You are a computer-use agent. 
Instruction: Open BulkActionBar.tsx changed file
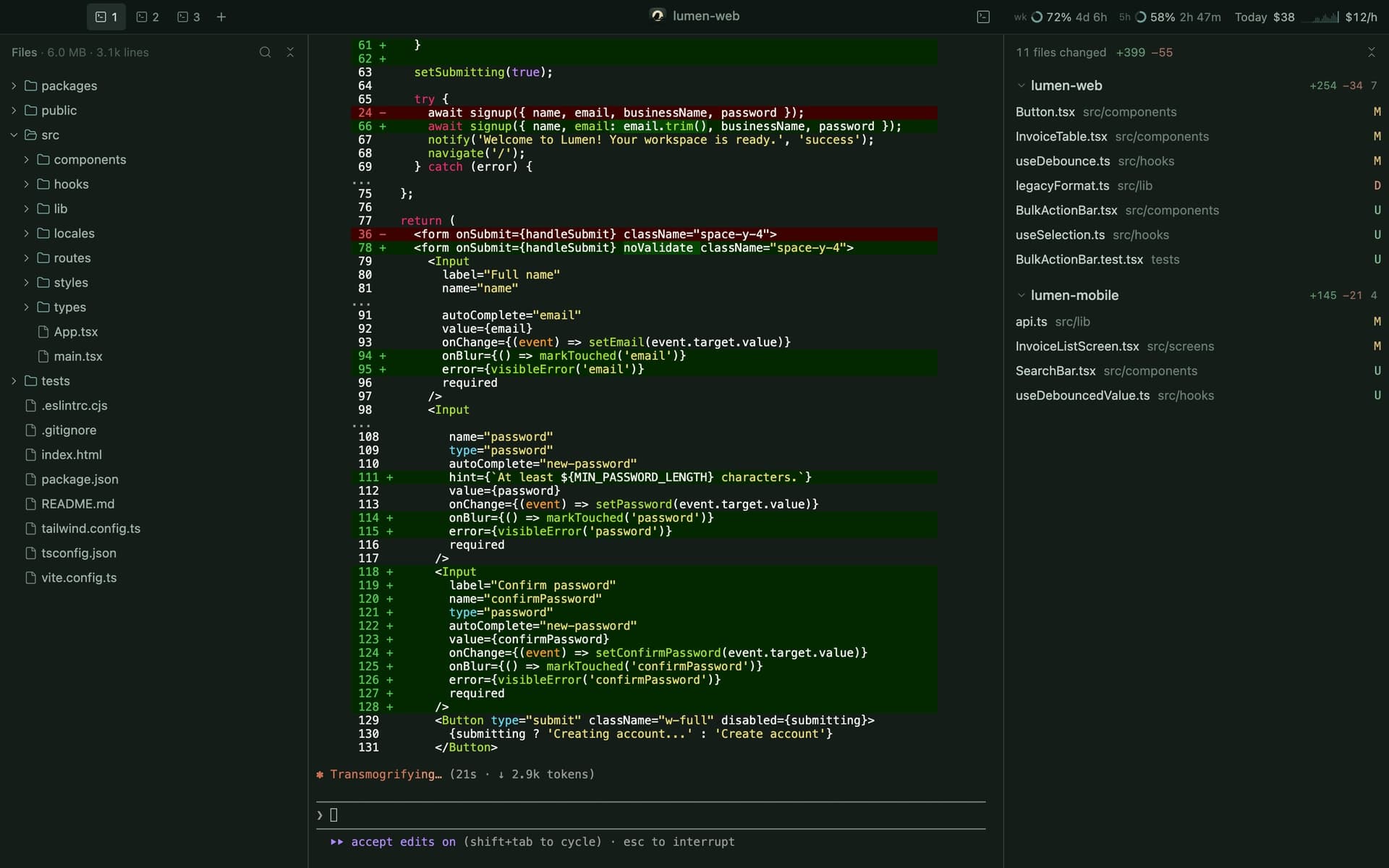[1197, 210]
